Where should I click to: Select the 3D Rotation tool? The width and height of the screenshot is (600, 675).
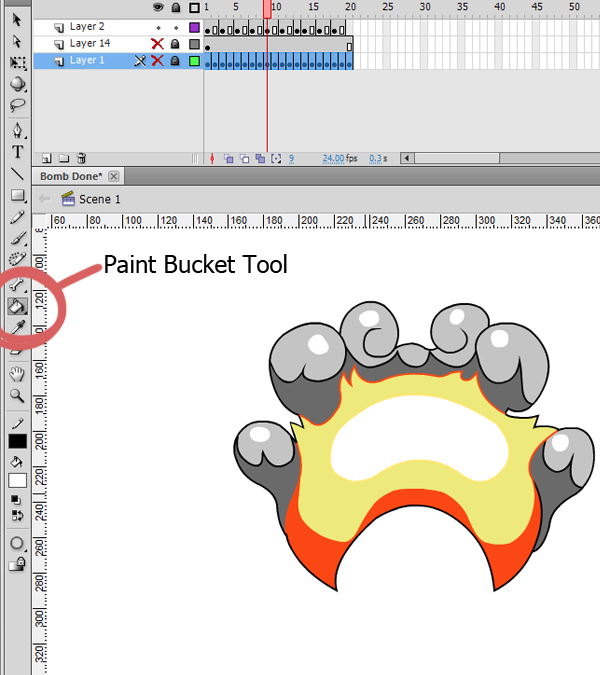click(x=17, y=84)
